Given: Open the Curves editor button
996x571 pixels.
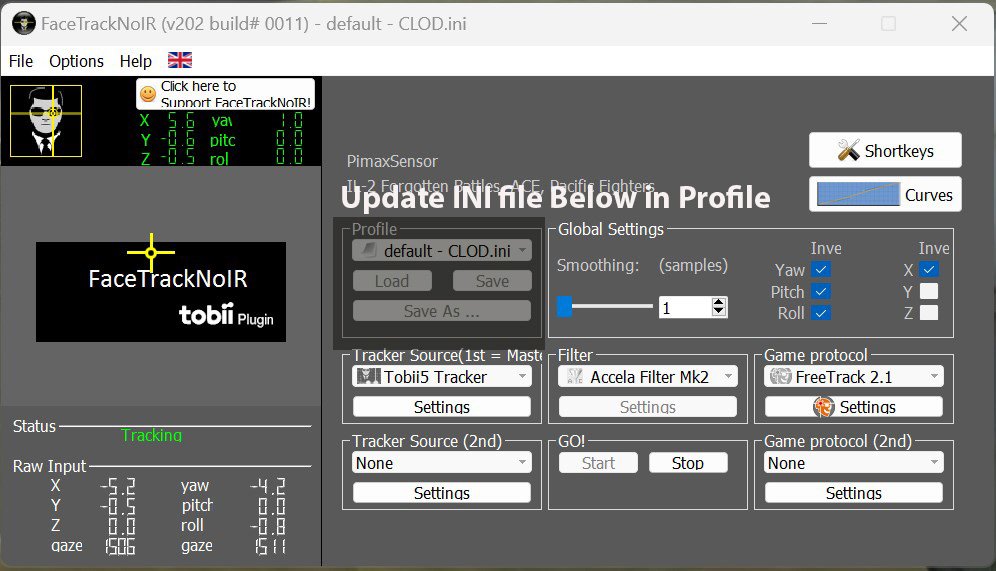Looking at the screenshot, I should pyautogui.click(x=885, y=194).
